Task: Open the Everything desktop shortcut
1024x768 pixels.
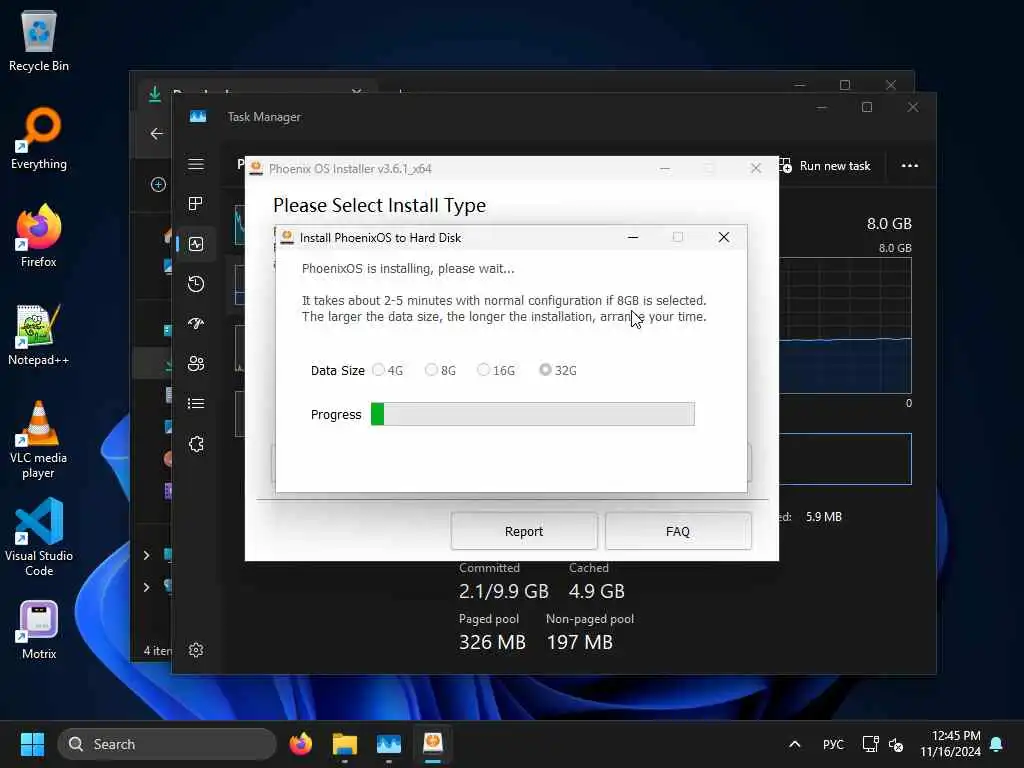Action: click(x=39, y=138)
